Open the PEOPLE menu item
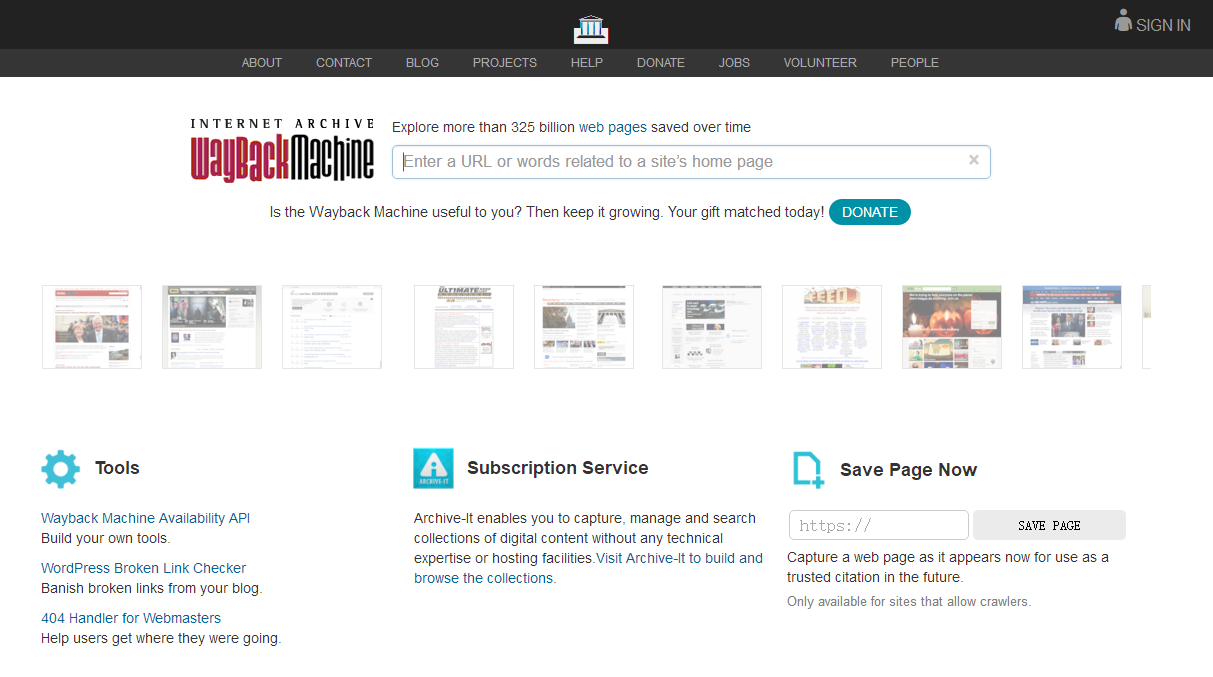 pos(915,62)
